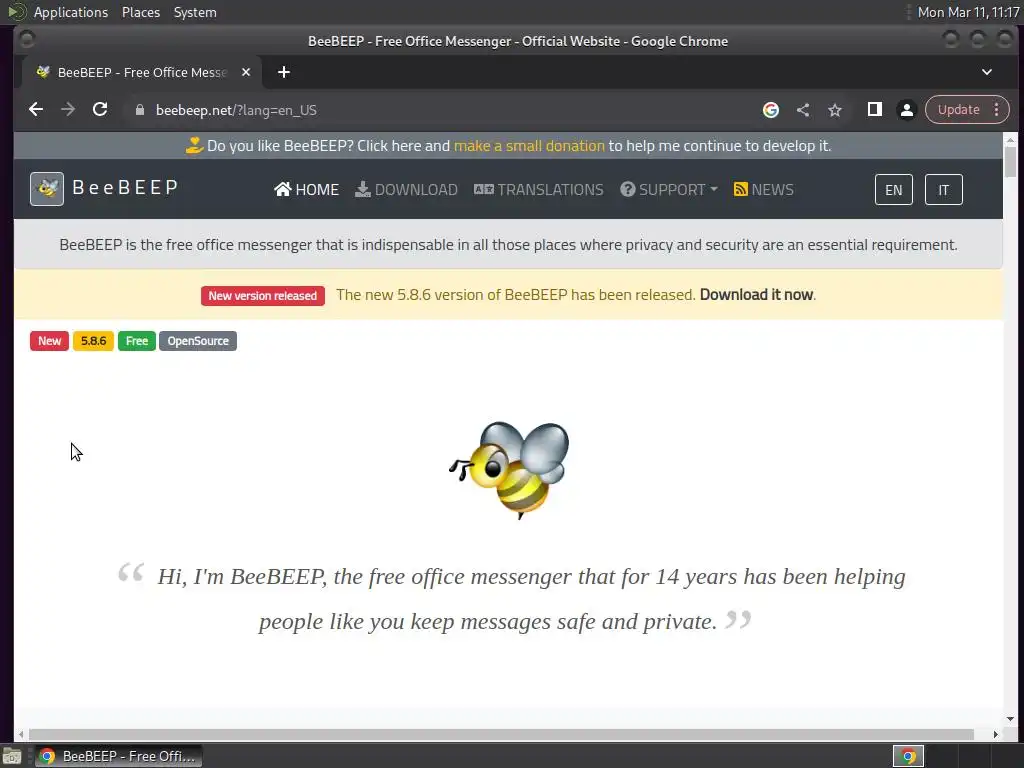Viewport: 1024px width, 768px height.
Task: Click the horizontal scrollbar thumb
Action: pos(501,734)
